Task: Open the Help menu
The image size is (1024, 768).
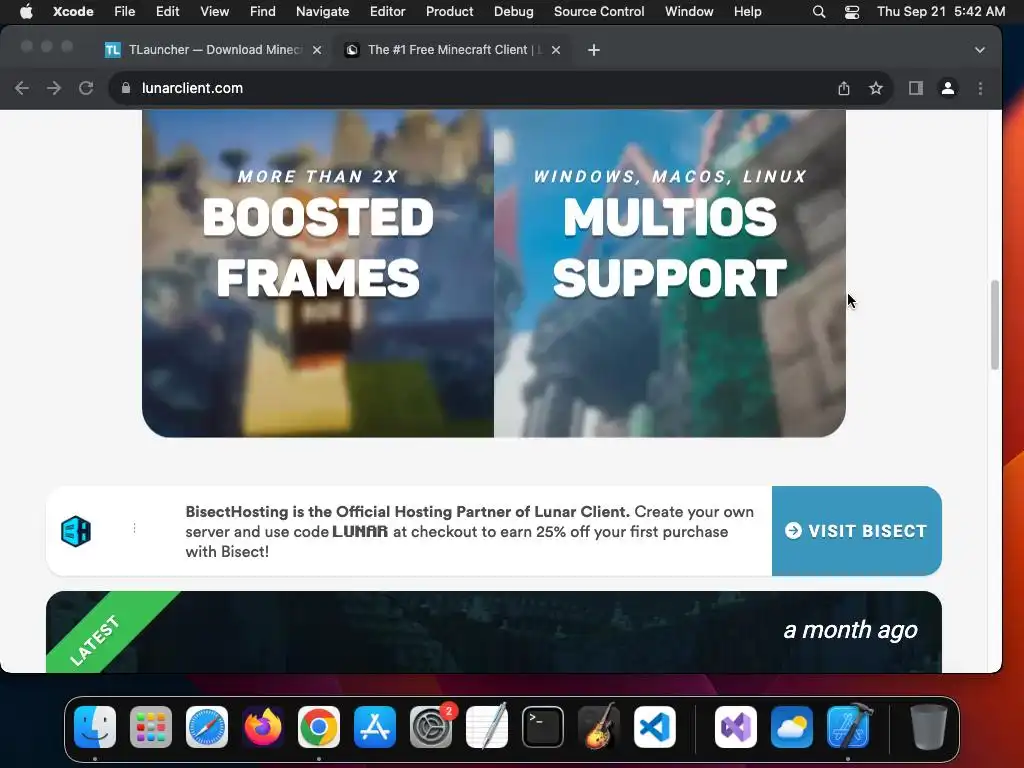Action: point(748,12)
